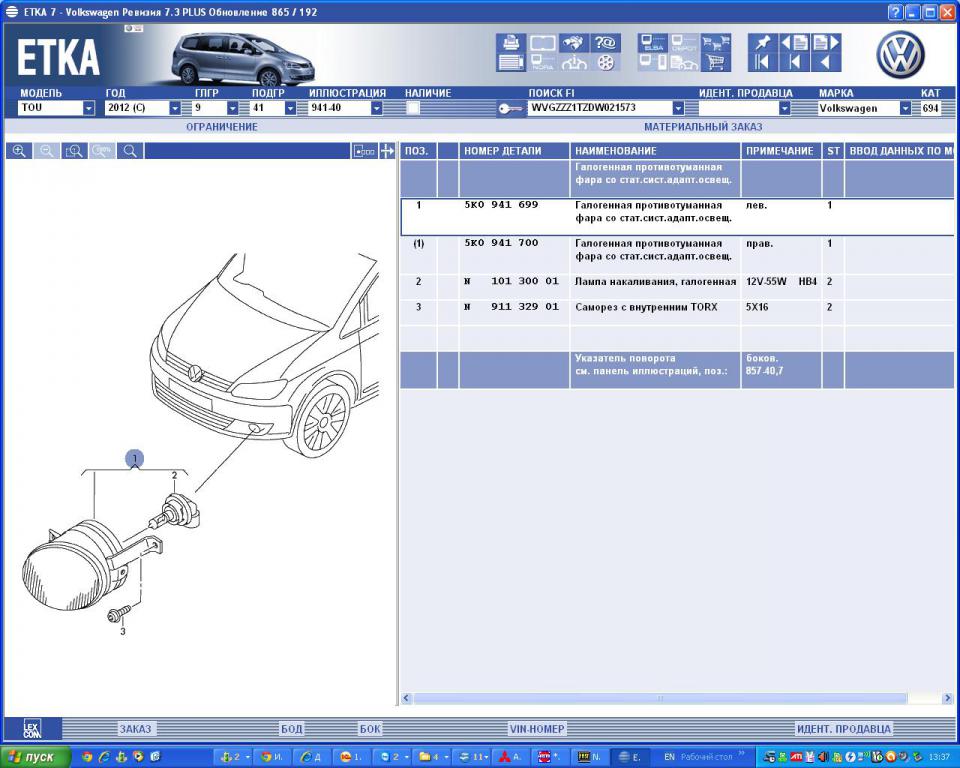Open the ELSA link icon
Image resolution: width=960 pixels, height=768 pixels.
[x=653, y=43]
